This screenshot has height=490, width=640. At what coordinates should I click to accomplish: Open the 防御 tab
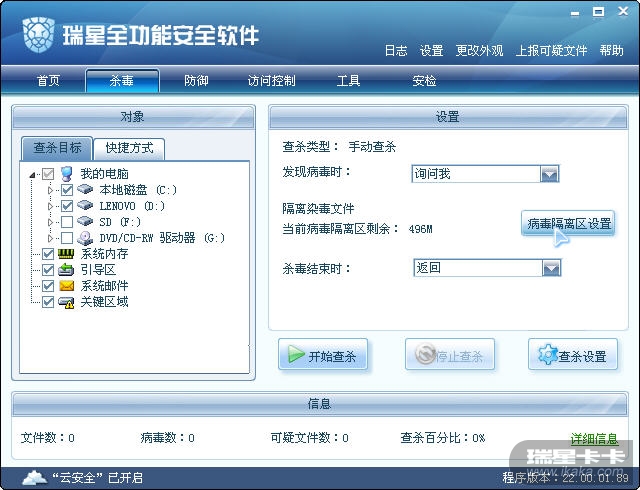[196, 80]
